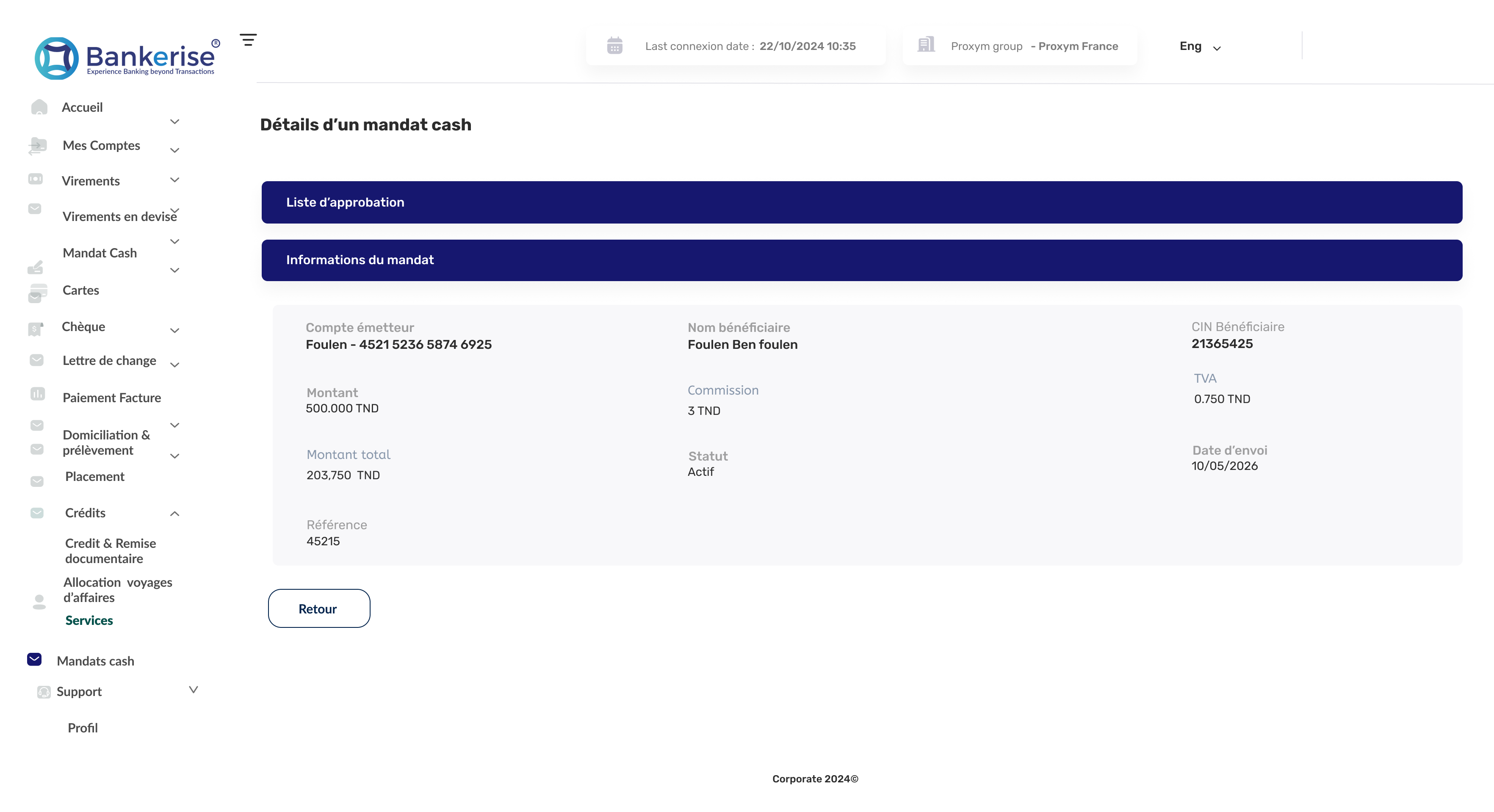Click the Commission value 3 TND

click(703, 411)
